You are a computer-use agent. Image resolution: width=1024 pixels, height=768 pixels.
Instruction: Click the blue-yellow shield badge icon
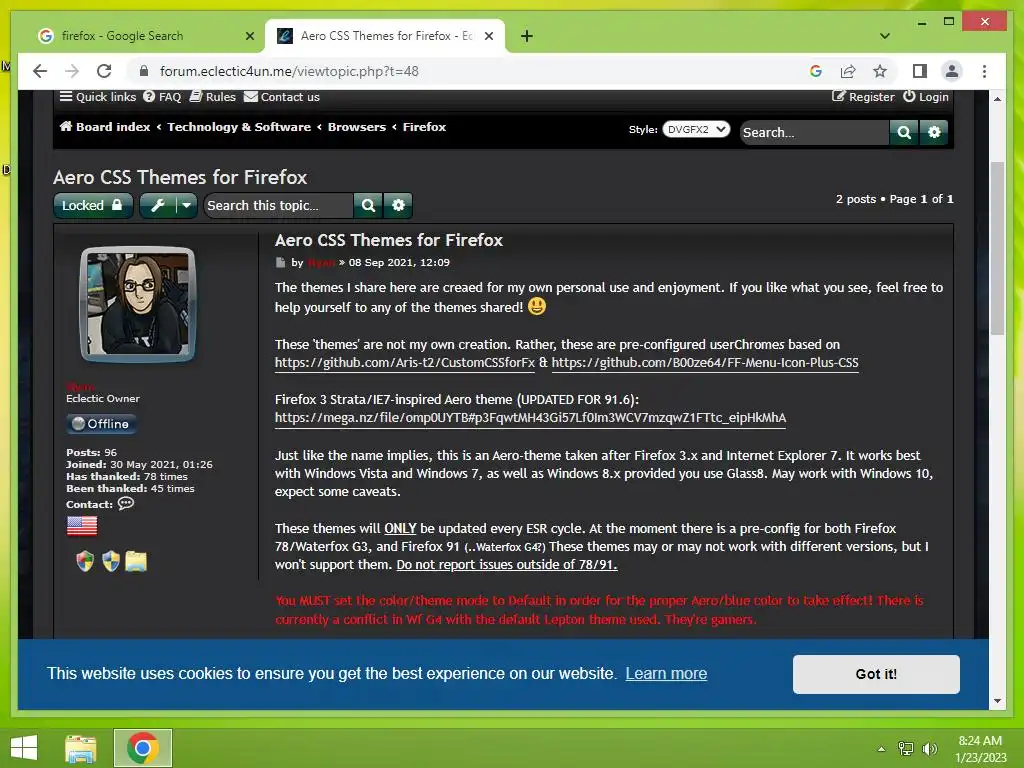point(111,561)
